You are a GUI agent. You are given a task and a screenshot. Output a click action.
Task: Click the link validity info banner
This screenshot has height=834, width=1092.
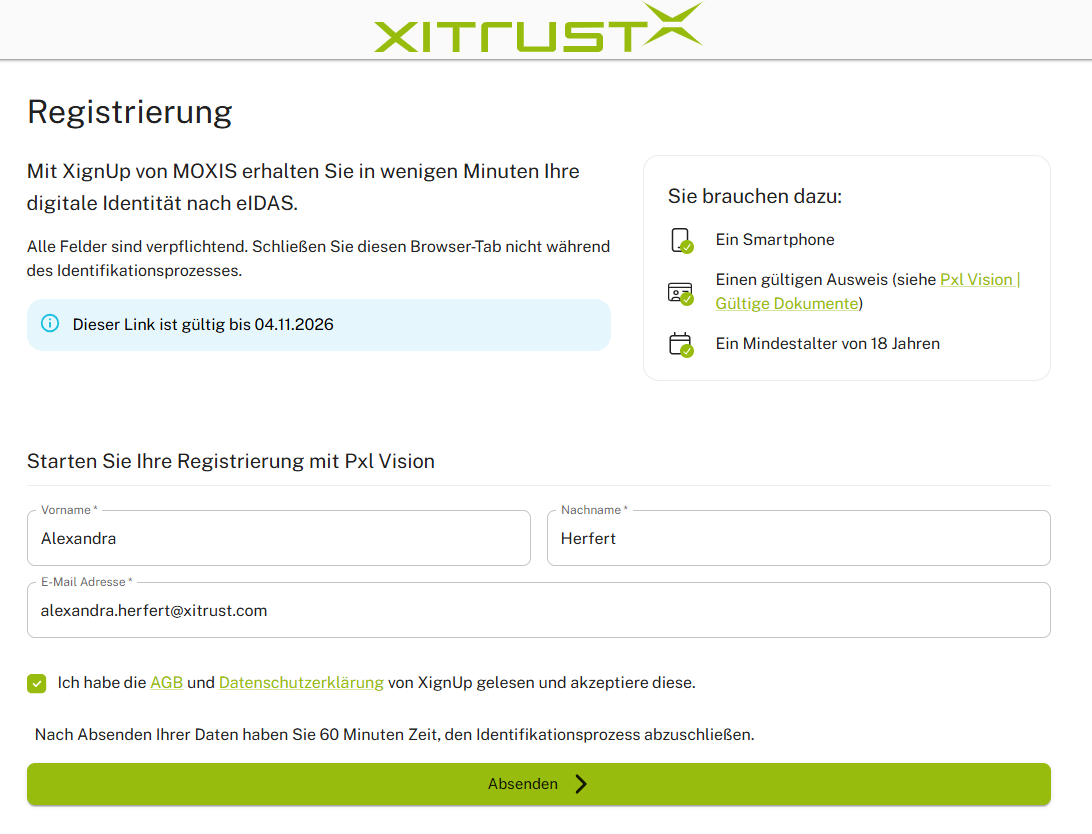(319, 324)
